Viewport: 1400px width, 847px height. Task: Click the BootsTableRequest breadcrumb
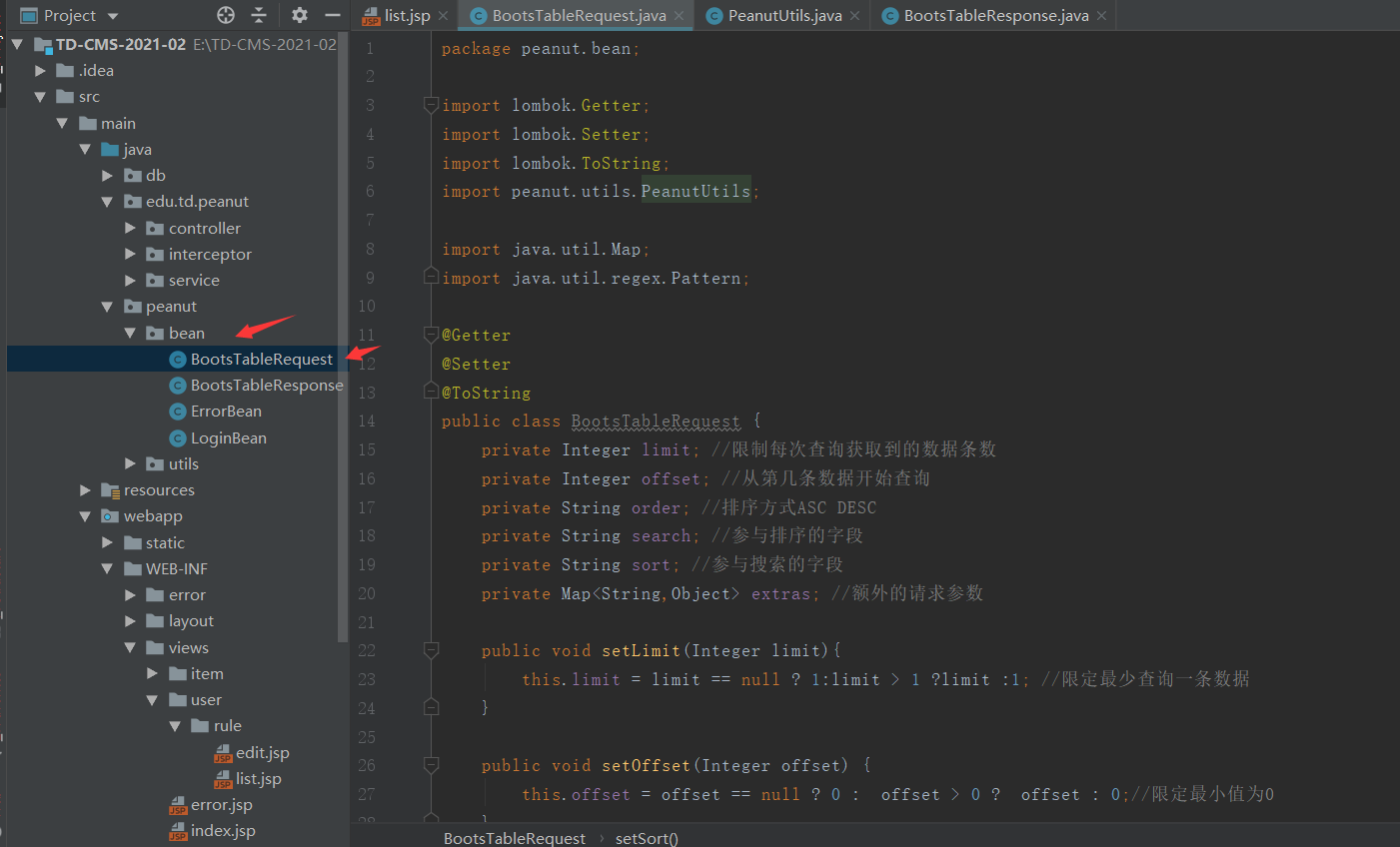pyautogui.click(x=515, y=838)
